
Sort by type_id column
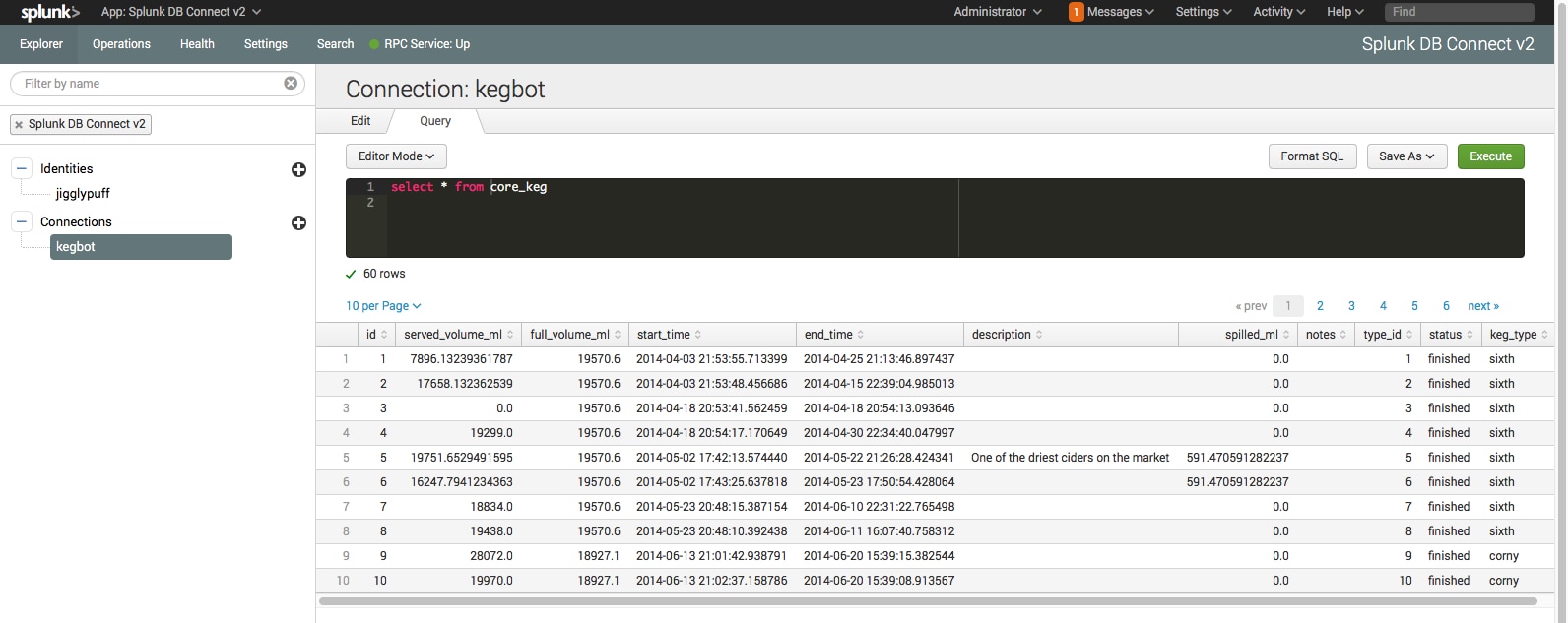click(1388, 335)
